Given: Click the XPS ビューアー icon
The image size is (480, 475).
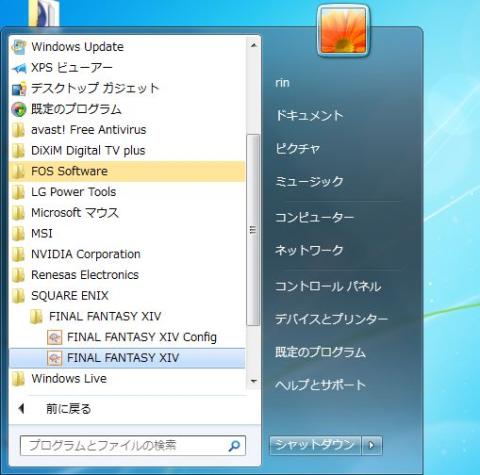Looking at the screenshot, I should [18, 68].
